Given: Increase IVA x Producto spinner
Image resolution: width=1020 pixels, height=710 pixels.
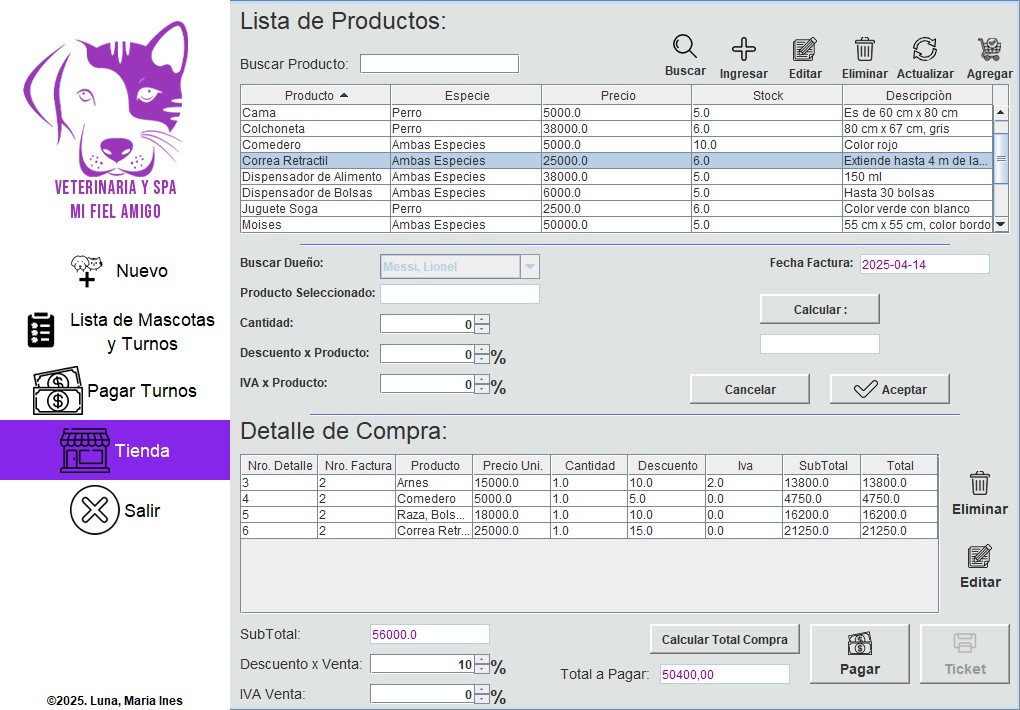Looking at the screenshot, I should point(482,379).
